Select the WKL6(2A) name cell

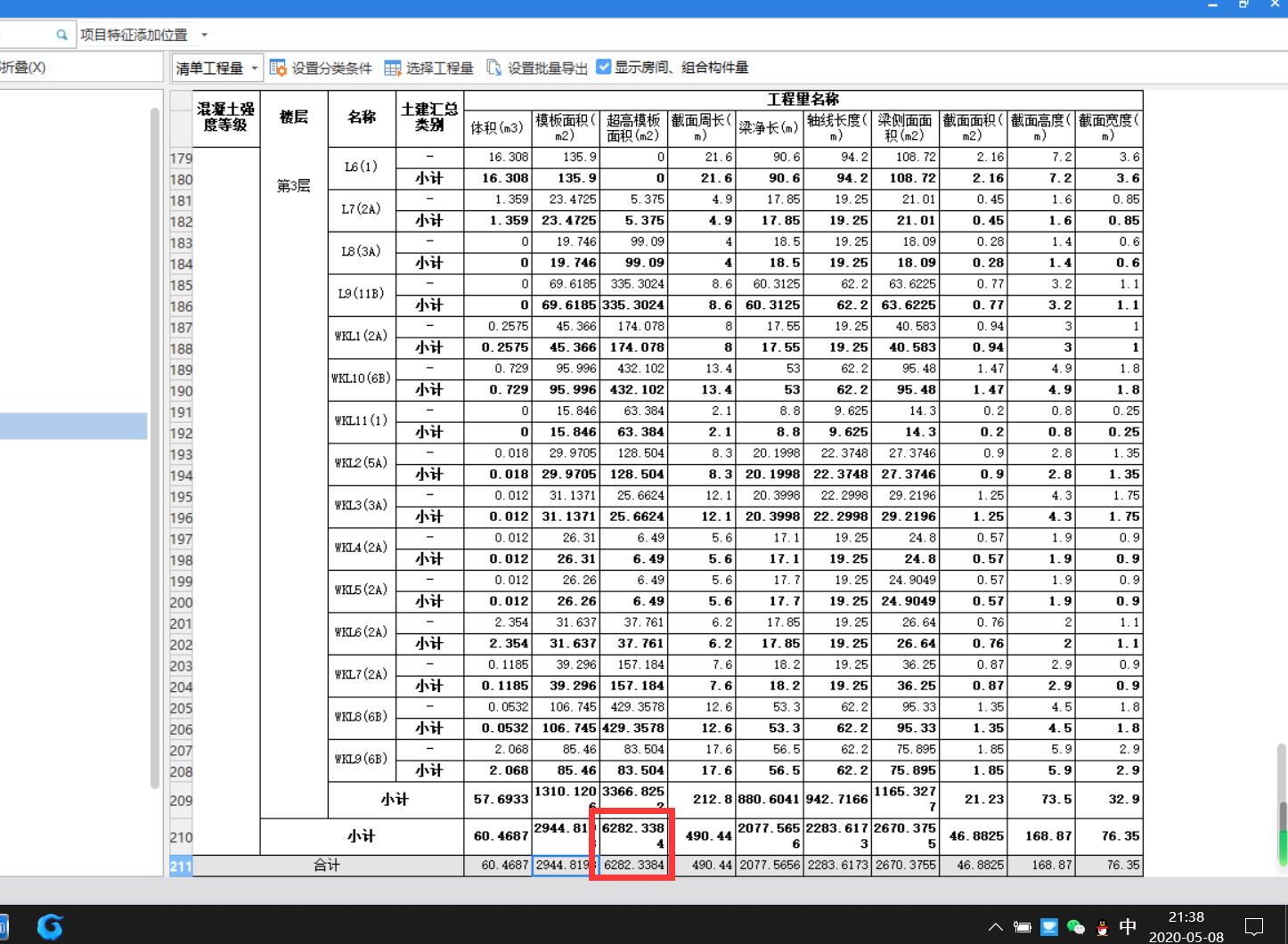click(x=362, y=633)
